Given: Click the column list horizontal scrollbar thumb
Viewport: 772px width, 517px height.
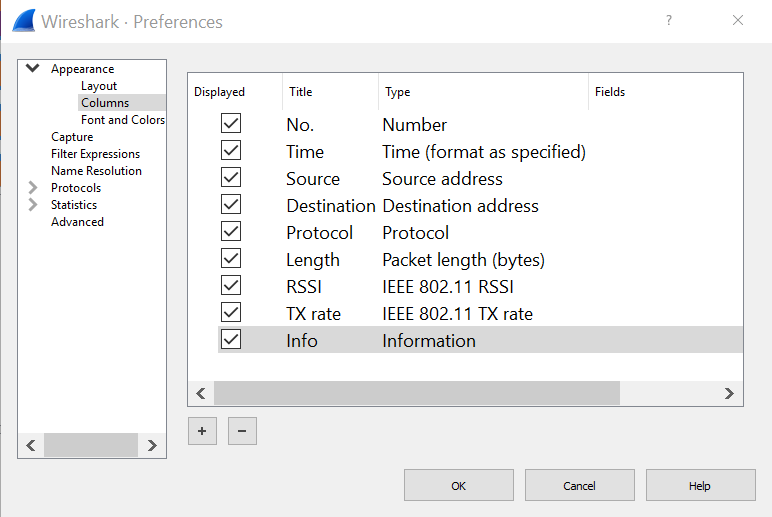Looking at the screenshot, I should coord(417,393).
